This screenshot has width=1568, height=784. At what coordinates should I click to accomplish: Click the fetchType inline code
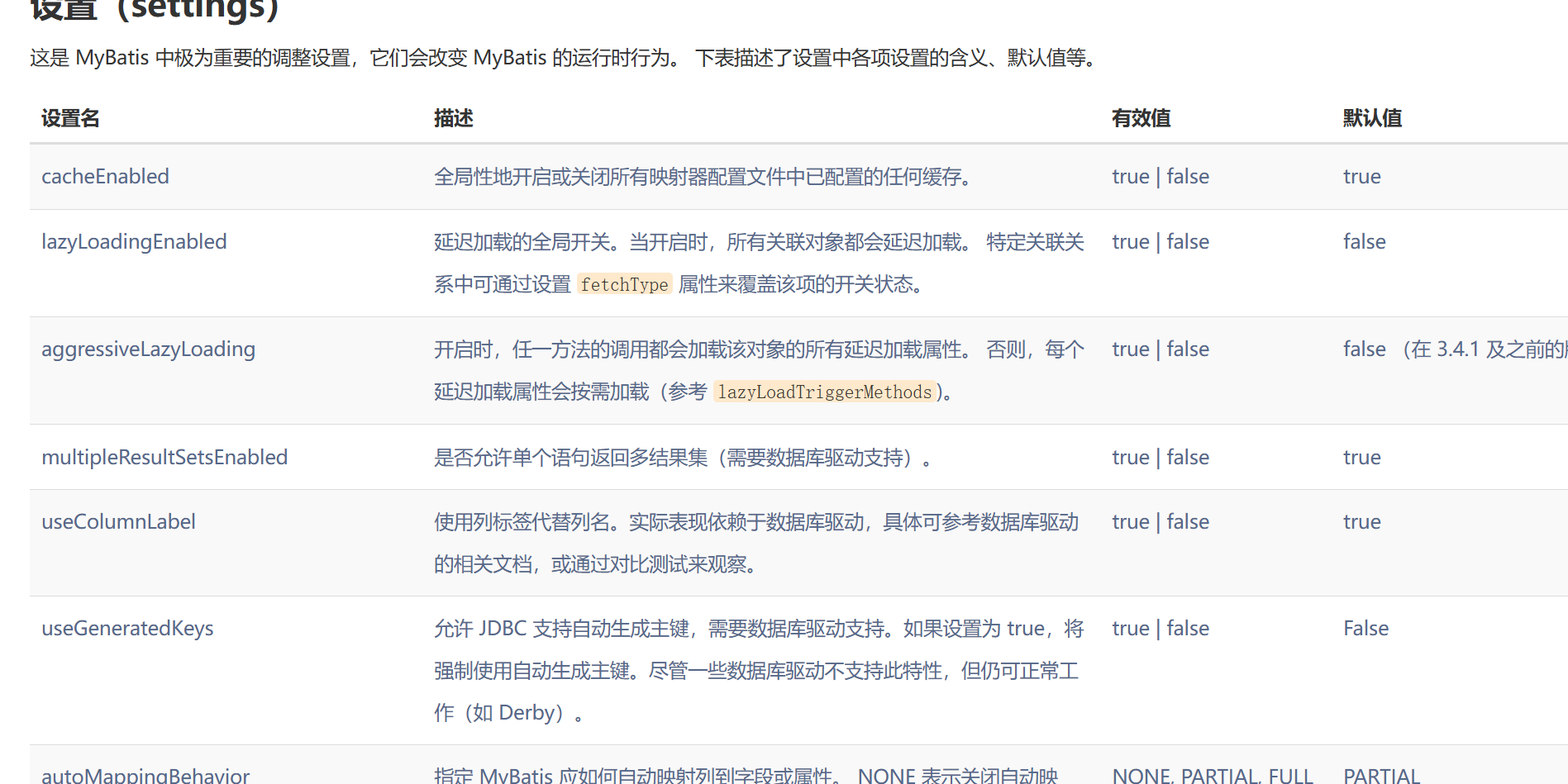tap(624, 284)
